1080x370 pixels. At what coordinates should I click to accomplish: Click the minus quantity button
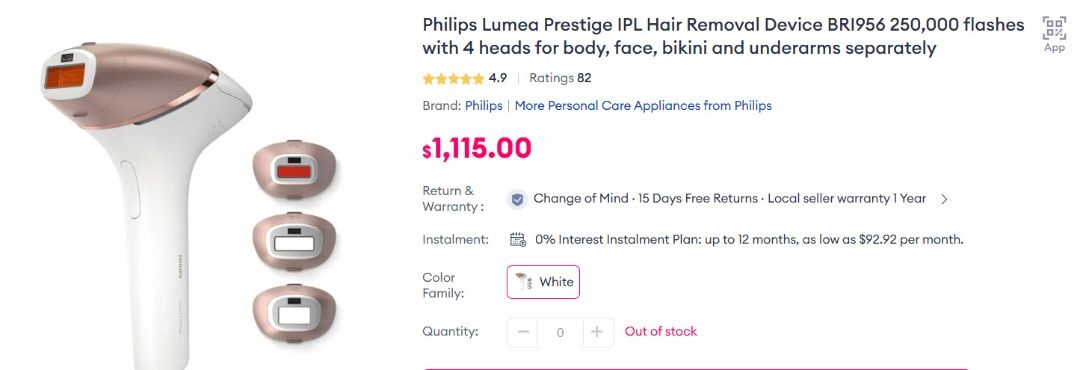pos(523,332)
